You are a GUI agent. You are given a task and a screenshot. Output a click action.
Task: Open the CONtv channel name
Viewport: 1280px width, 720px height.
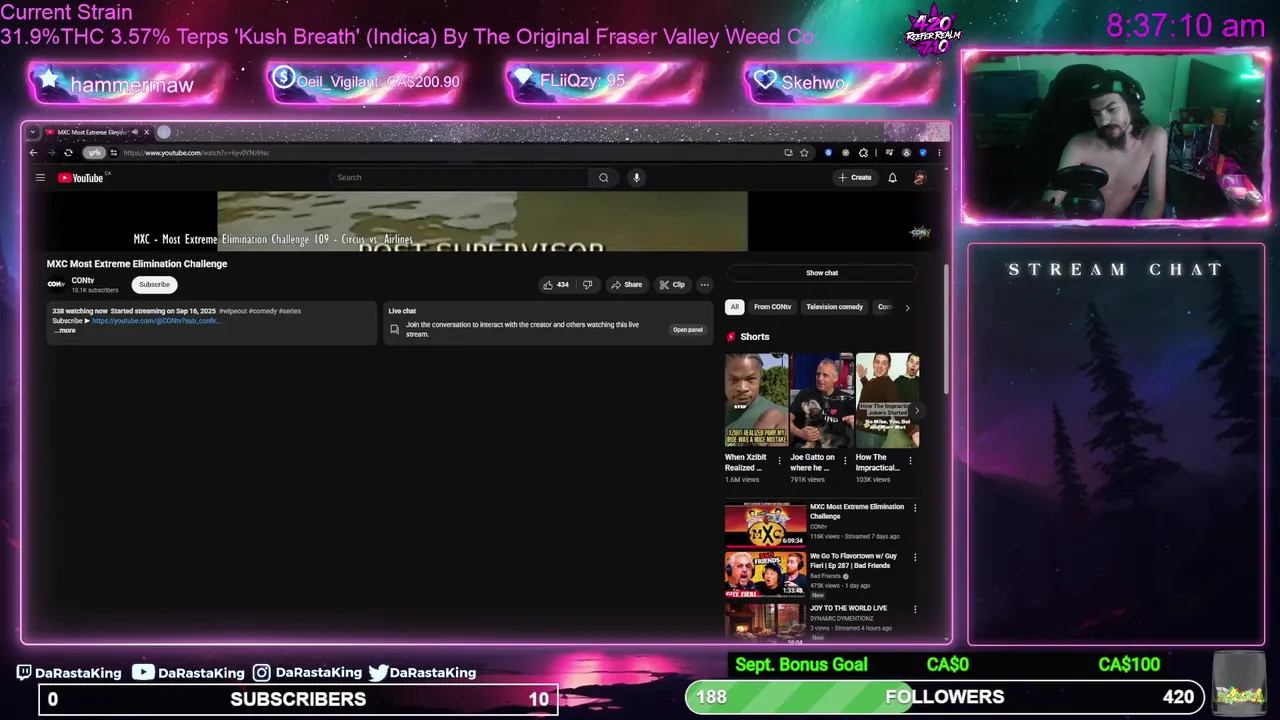point(83,280)
